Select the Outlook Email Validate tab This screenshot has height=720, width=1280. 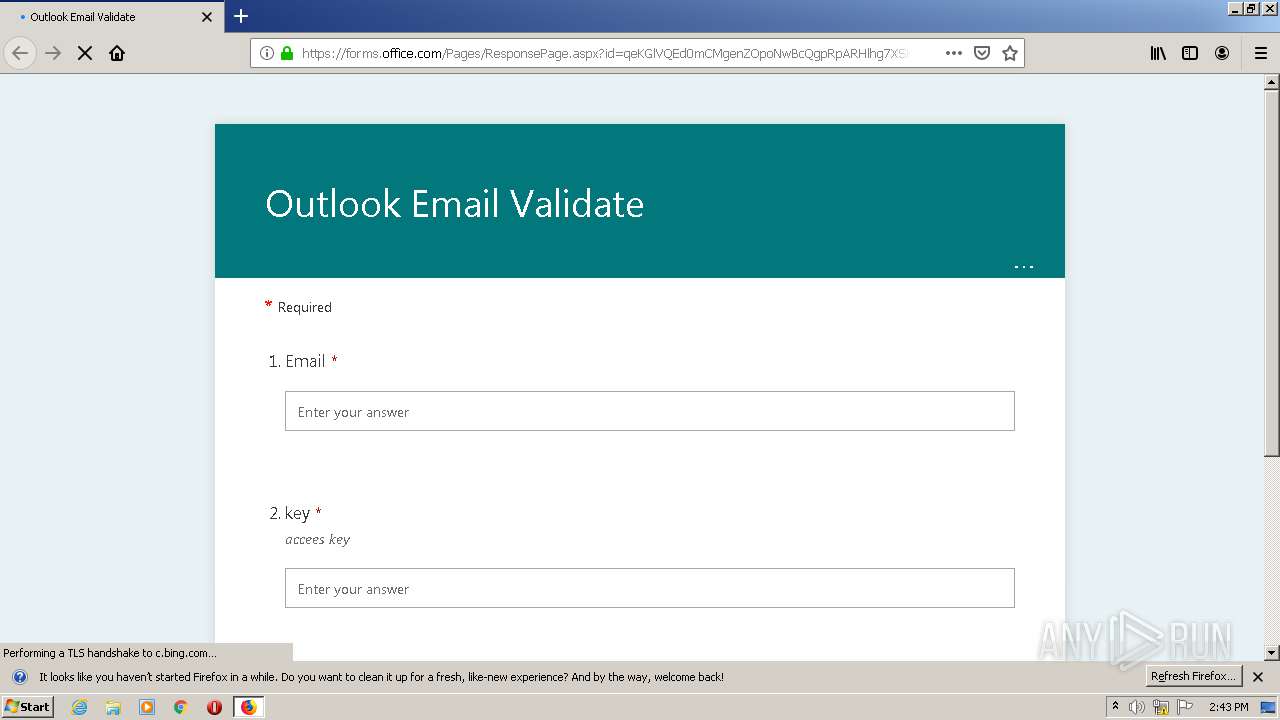pyautogui.click(x=112, y=17)
